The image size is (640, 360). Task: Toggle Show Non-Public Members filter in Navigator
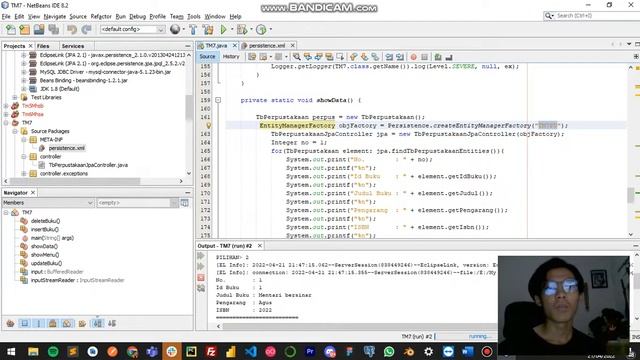pyautogui.click(x=52, y=324)
